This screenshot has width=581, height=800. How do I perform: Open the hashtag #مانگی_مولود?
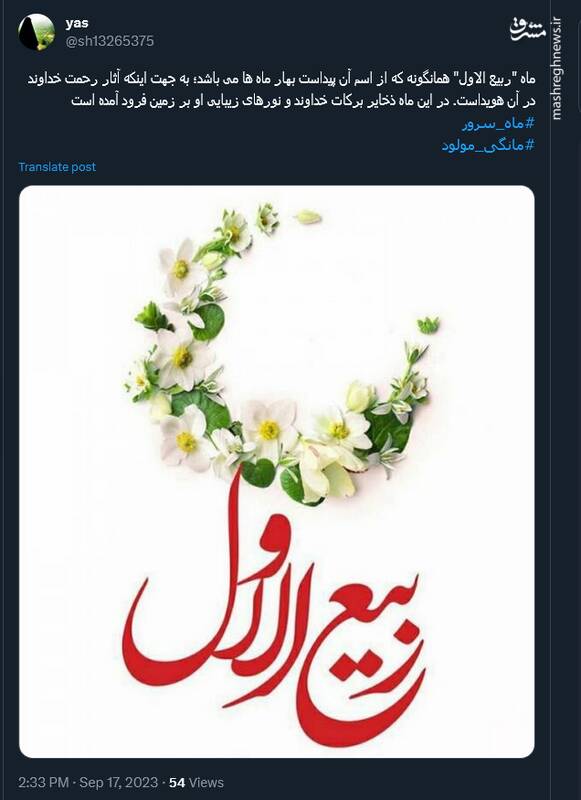point(488,145)
